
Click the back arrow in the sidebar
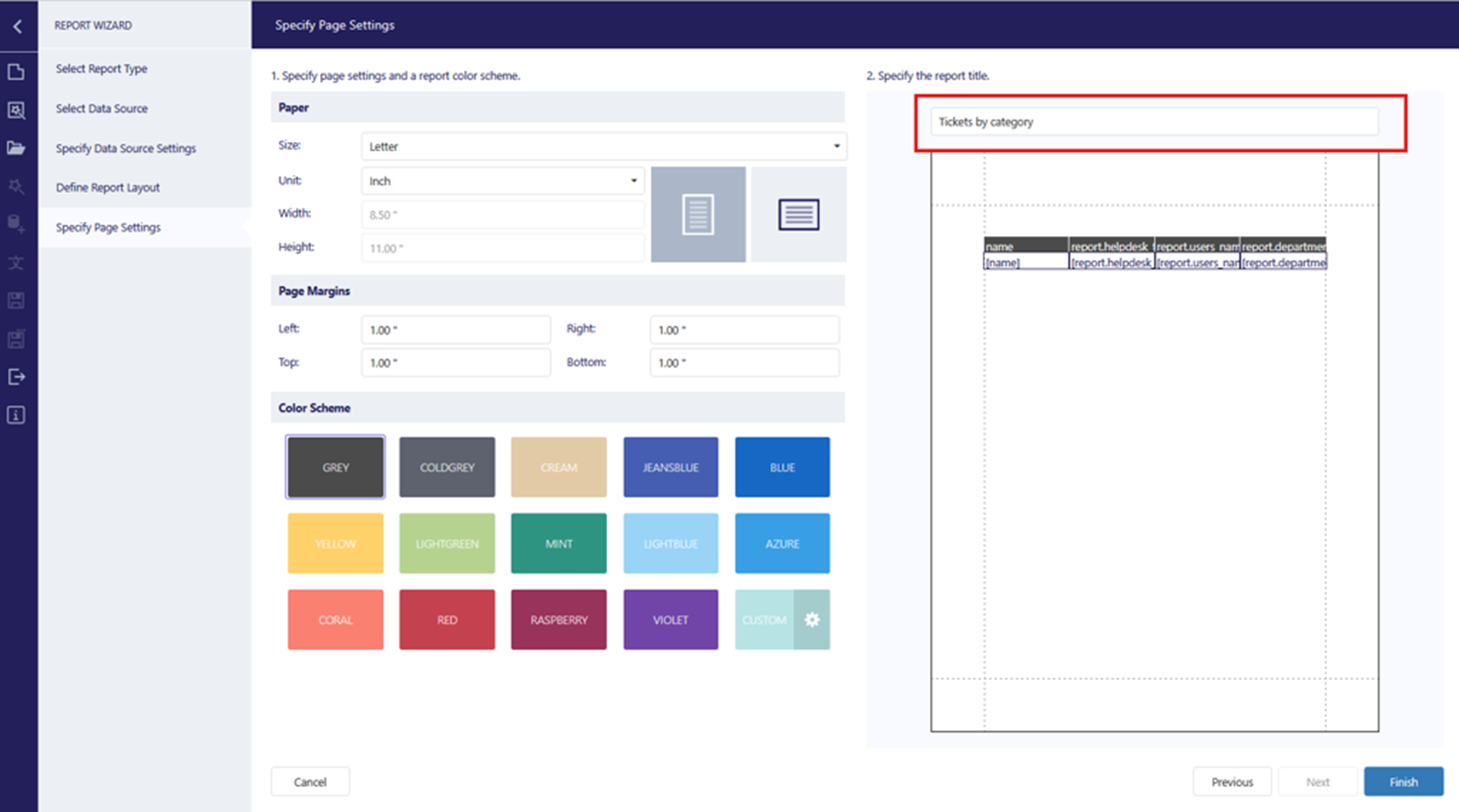[17, 26]
